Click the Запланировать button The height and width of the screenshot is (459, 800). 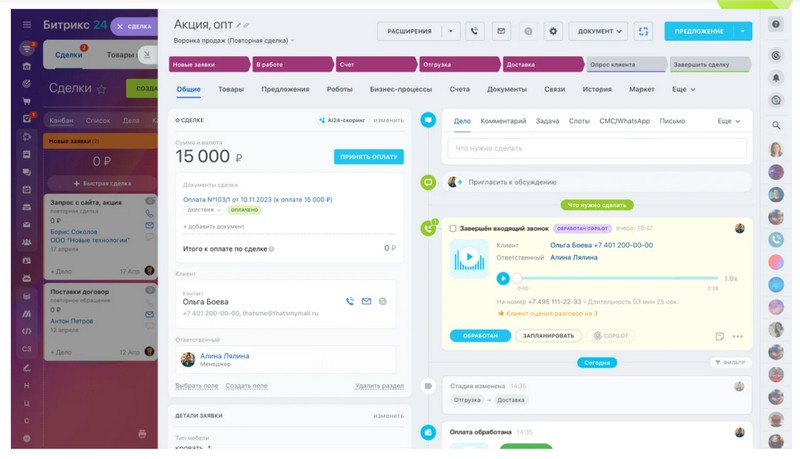click(x=548, y=336)
